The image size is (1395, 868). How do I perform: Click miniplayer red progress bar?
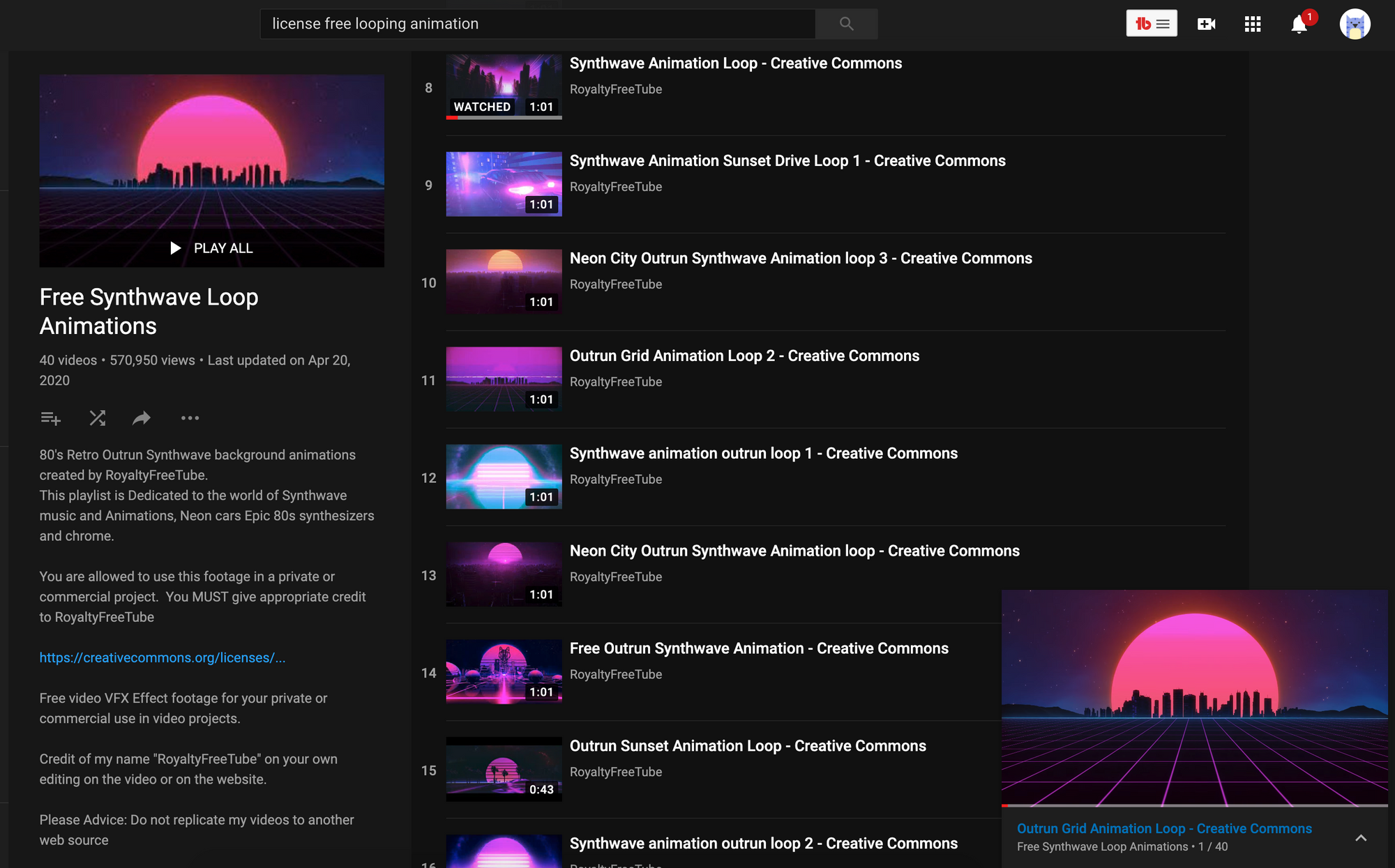pyautogui.click(x=1005, y=806)
